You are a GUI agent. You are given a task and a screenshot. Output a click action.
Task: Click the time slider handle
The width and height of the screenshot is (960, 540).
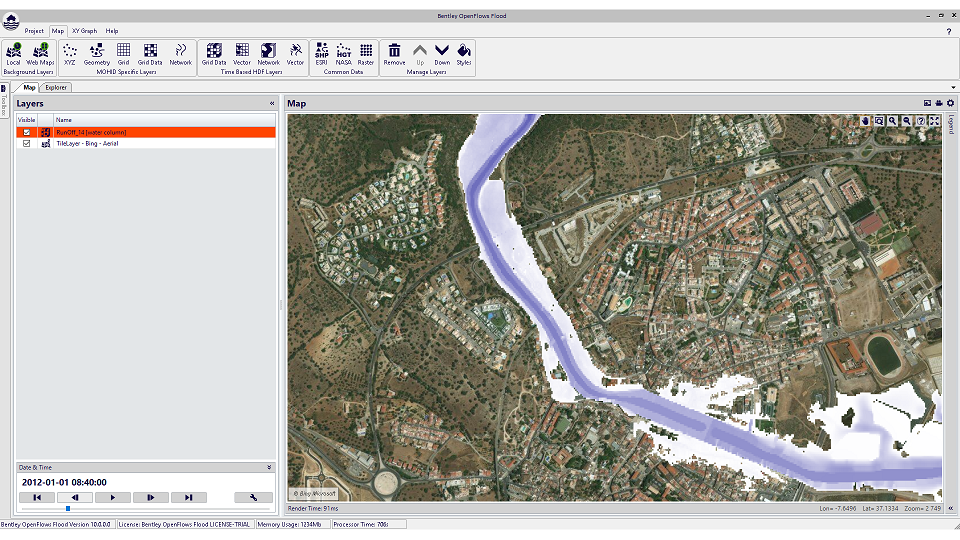point(68,509)
